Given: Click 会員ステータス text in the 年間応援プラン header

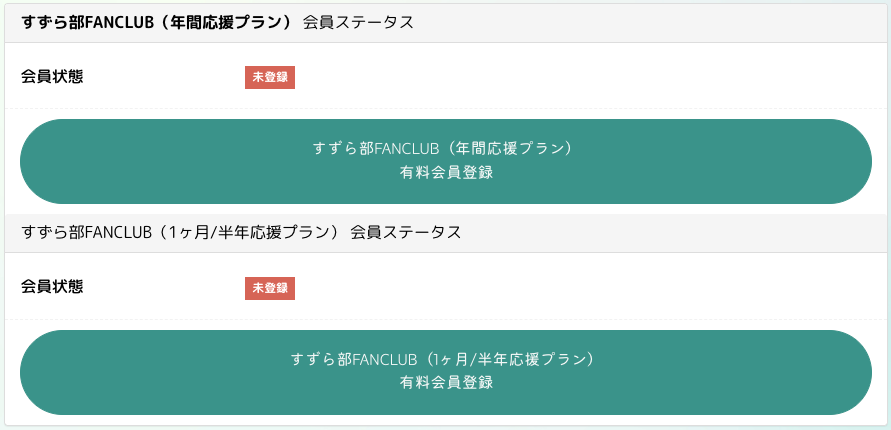Looking at the screenshot, I should click(x=358, y=22).
